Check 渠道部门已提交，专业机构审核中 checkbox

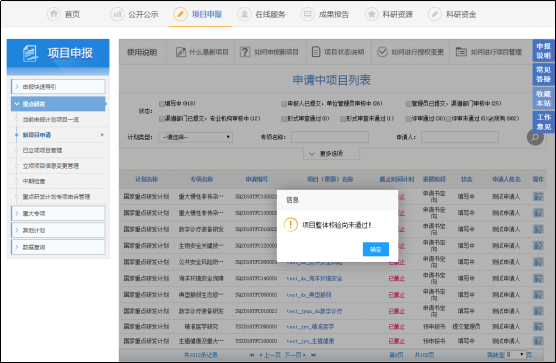pos(162,118)
